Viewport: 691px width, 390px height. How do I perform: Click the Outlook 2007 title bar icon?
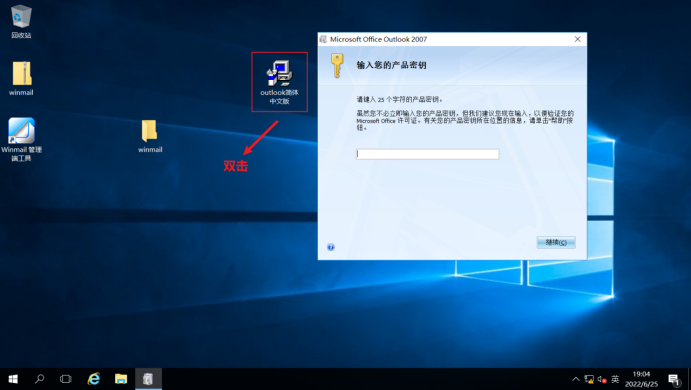(x=323, y=39)
